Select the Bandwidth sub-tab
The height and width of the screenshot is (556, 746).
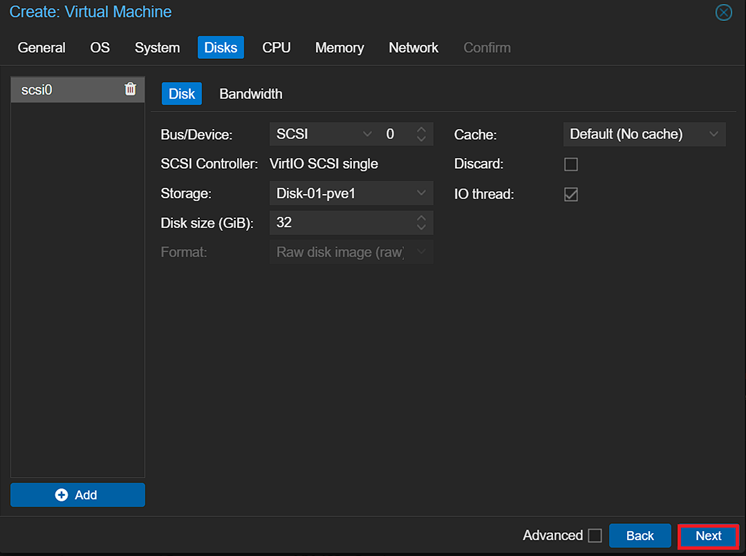coord(251,94)
